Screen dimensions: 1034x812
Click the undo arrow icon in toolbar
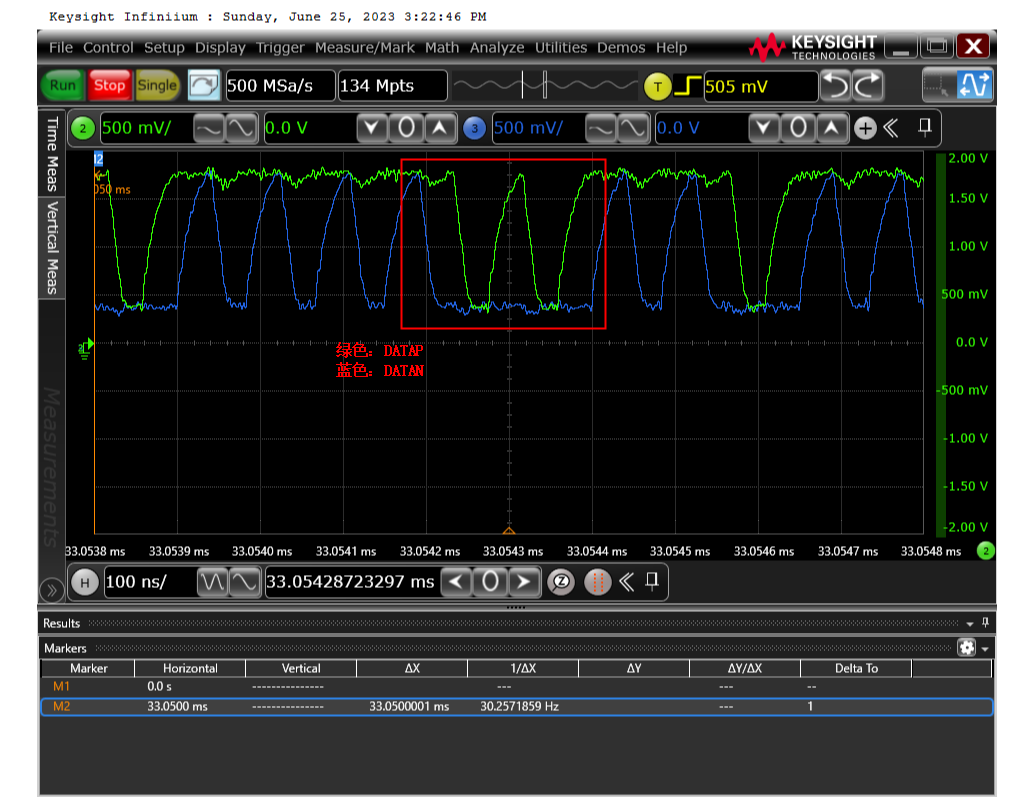click(x=836, y=86)
